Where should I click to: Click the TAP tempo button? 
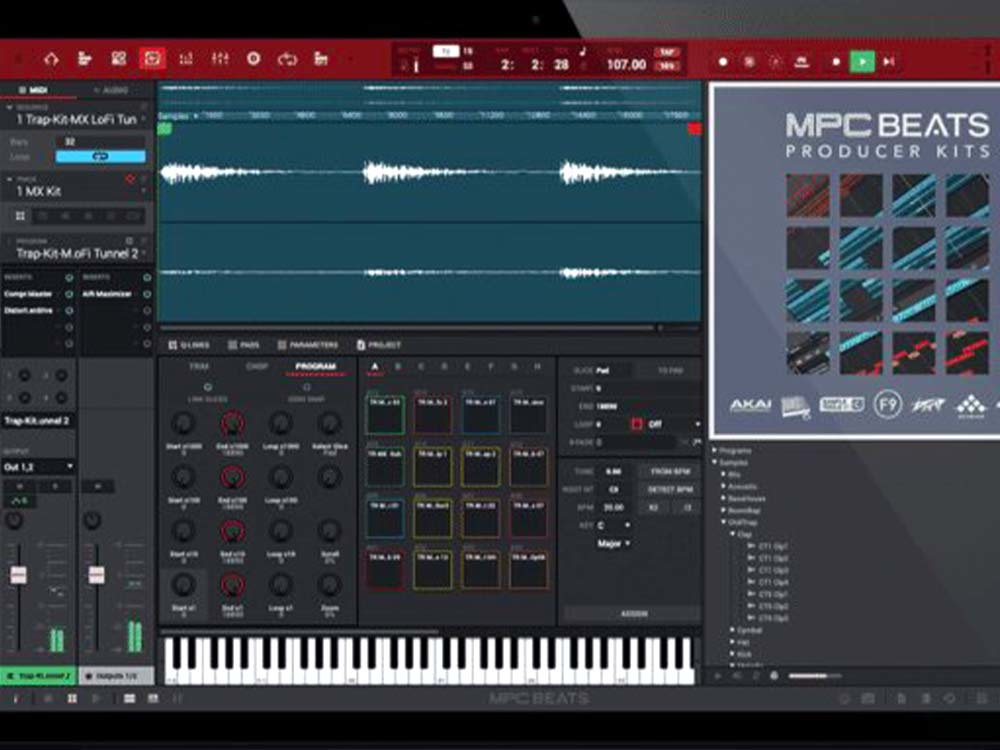pyautogui.click(x=667, y=52)
